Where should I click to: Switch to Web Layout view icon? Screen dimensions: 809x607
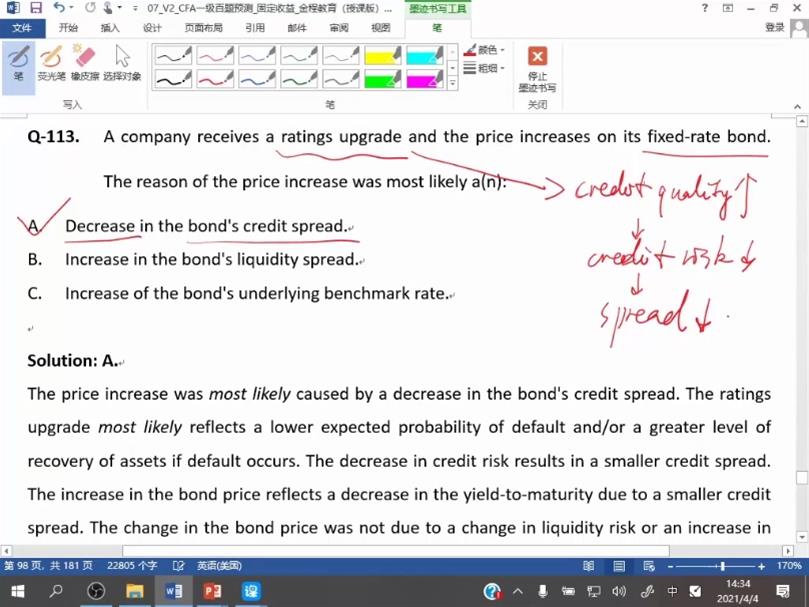click(x=649, y=566)
